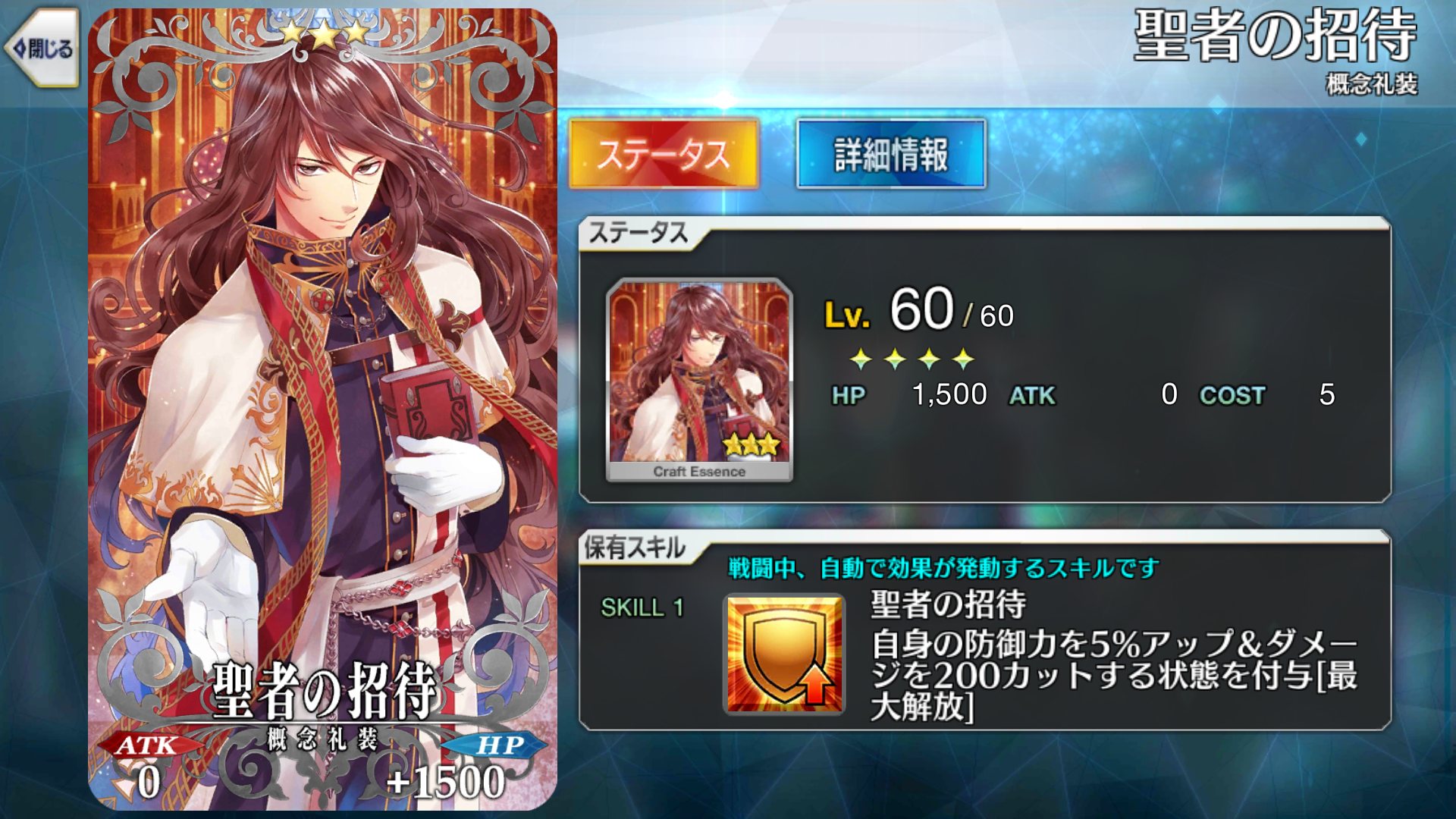
Task: Tap the 聖者の招待 name banner on card
Action: (x=325, y=690)
